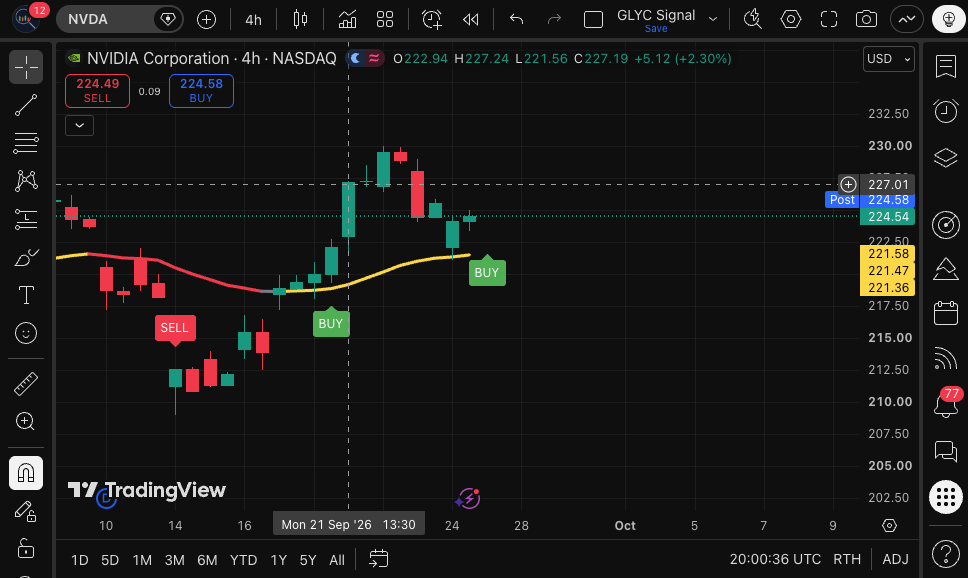Select the pattern drawing tool
Viewport: 968px width, 578px height.
[26, 181]
